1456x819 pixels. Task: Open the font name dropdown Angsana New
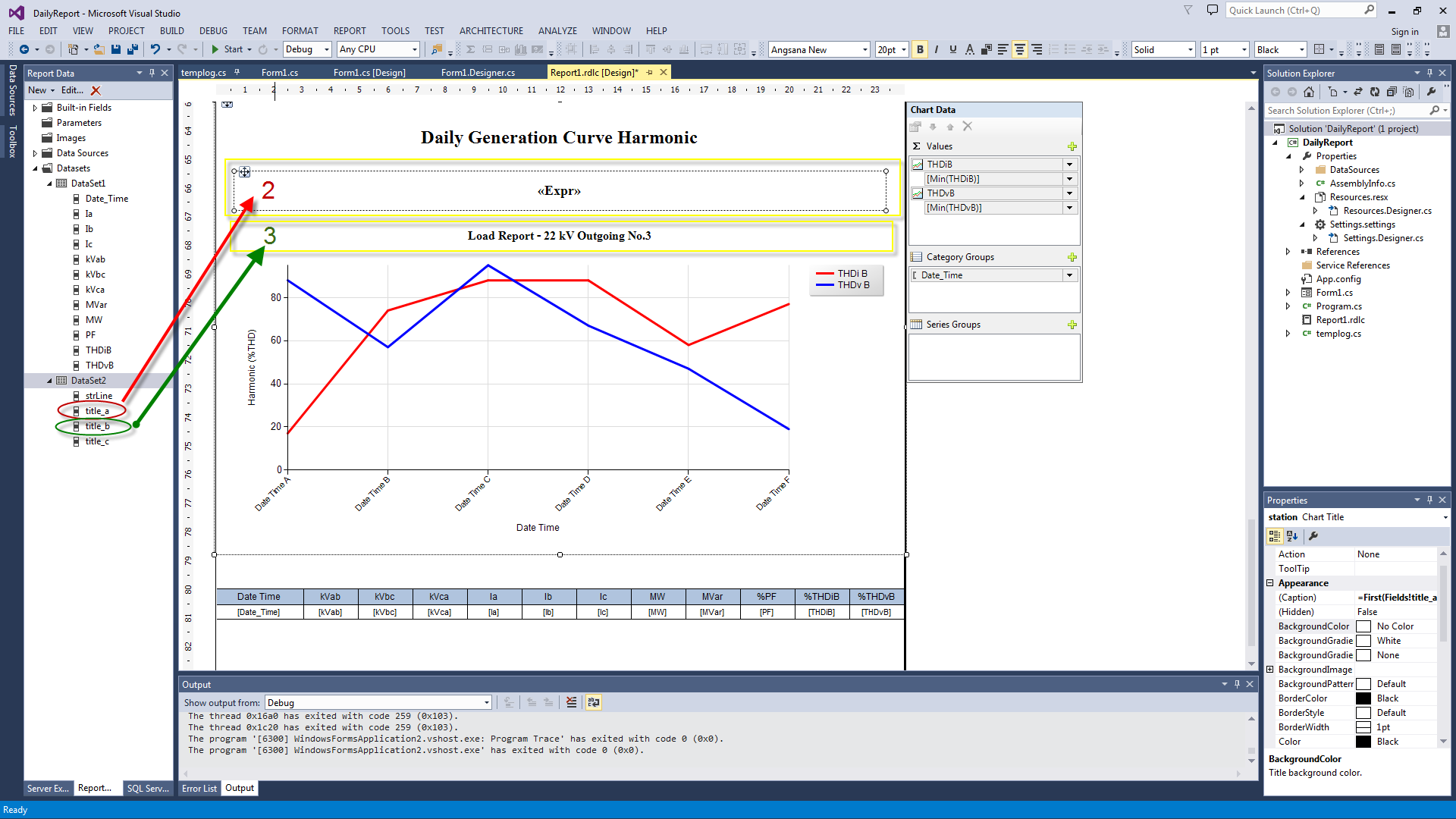pos(864,49)
